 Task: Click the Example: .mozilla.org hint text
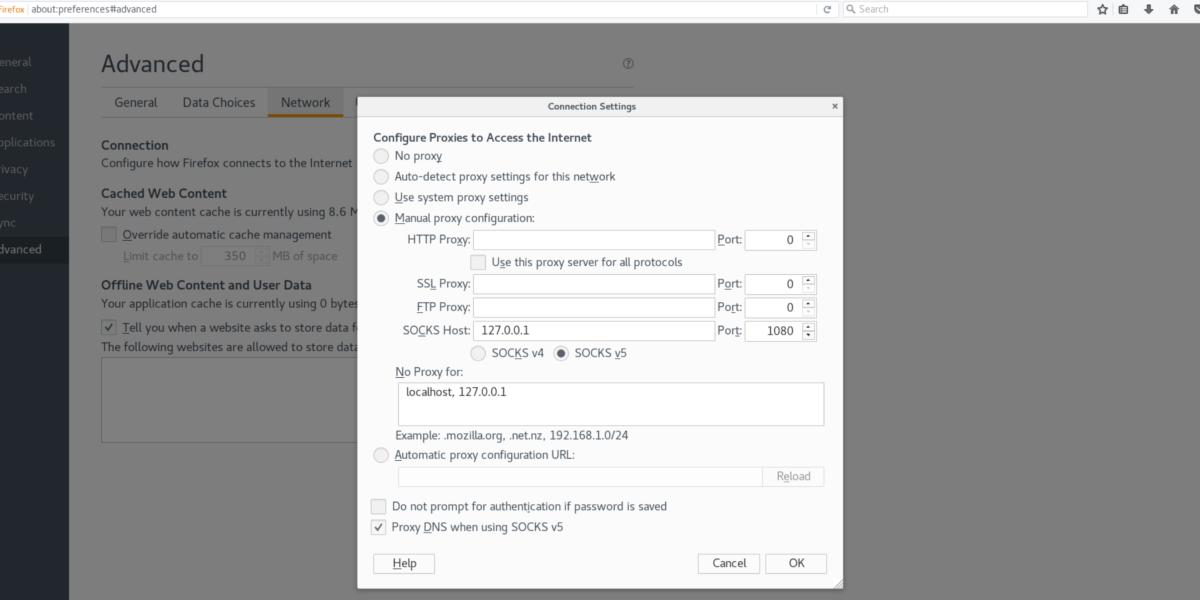pos(511,435)
